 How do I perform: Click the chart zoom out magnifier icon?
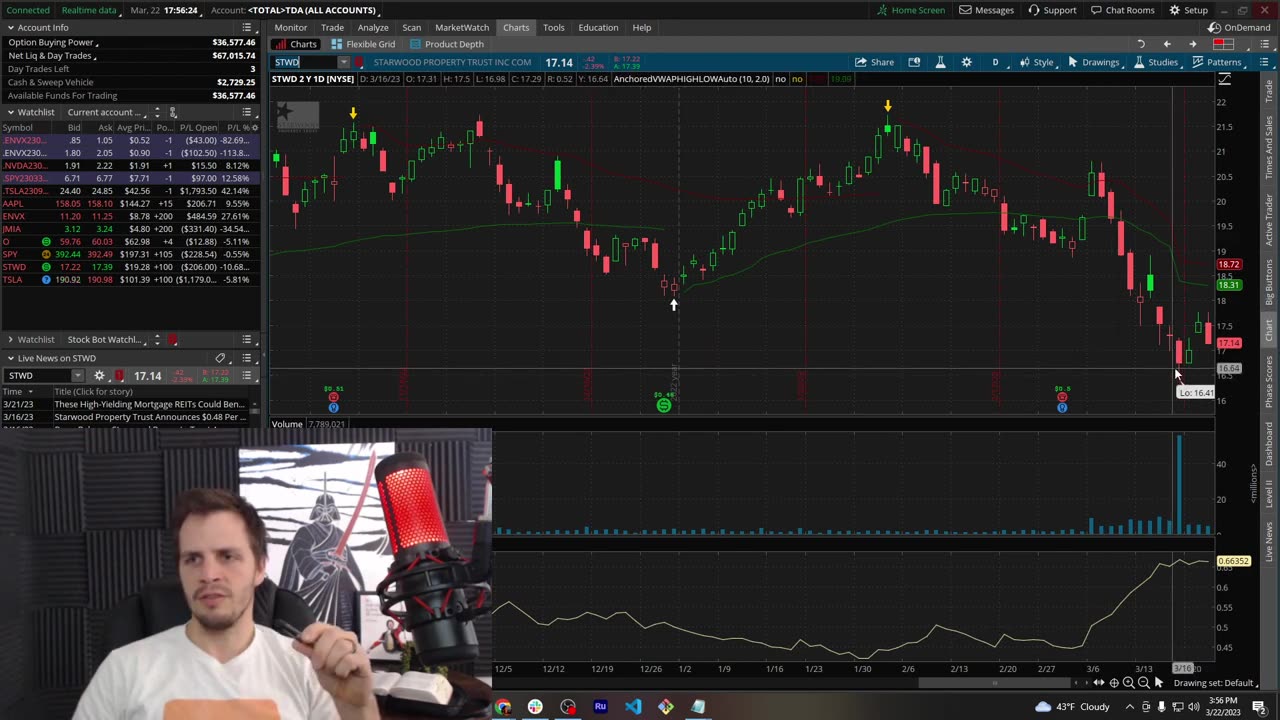[1144, 683]
